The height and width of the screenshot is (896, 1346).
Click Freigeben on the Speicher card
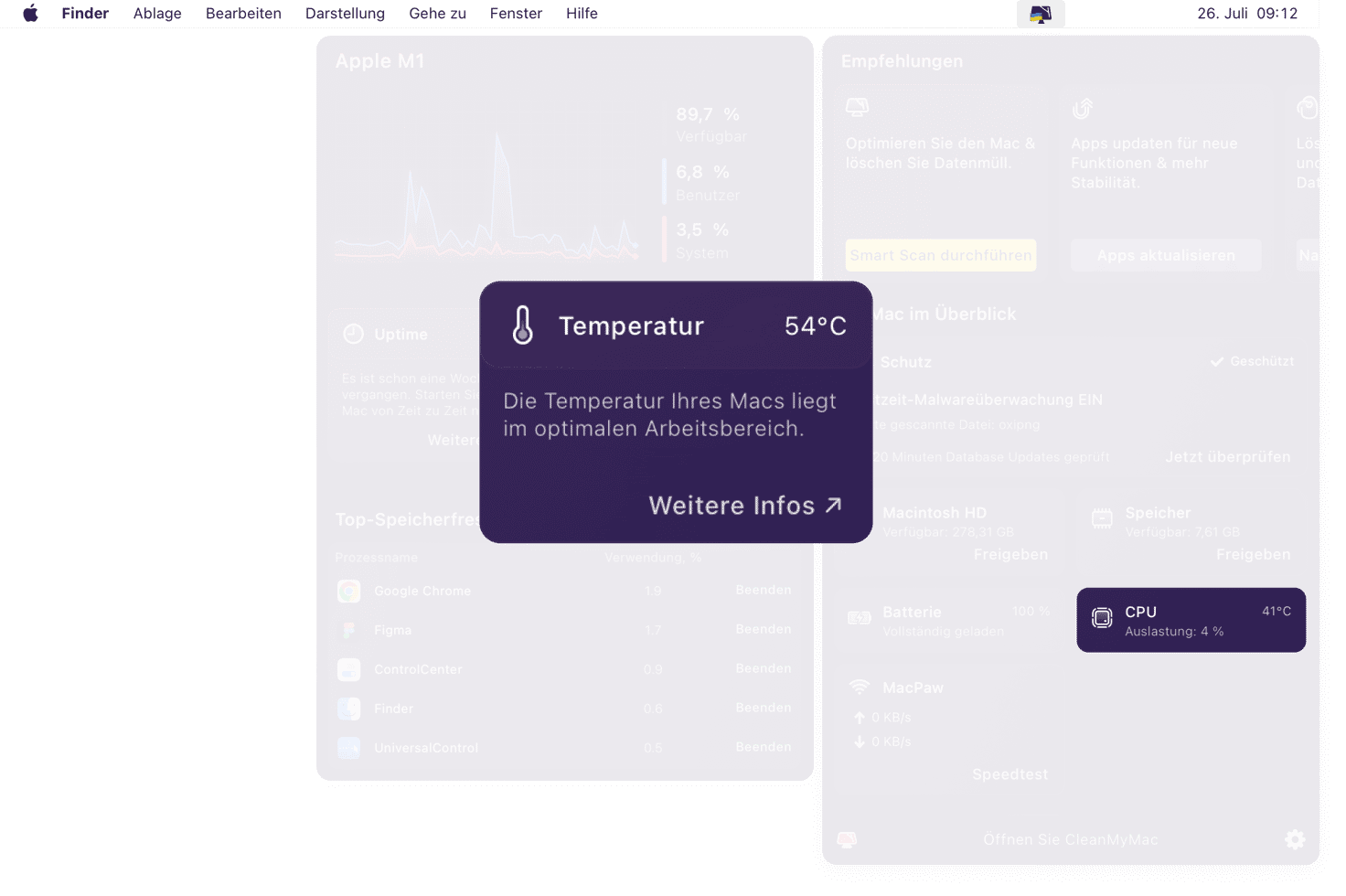pos(1254,554)
